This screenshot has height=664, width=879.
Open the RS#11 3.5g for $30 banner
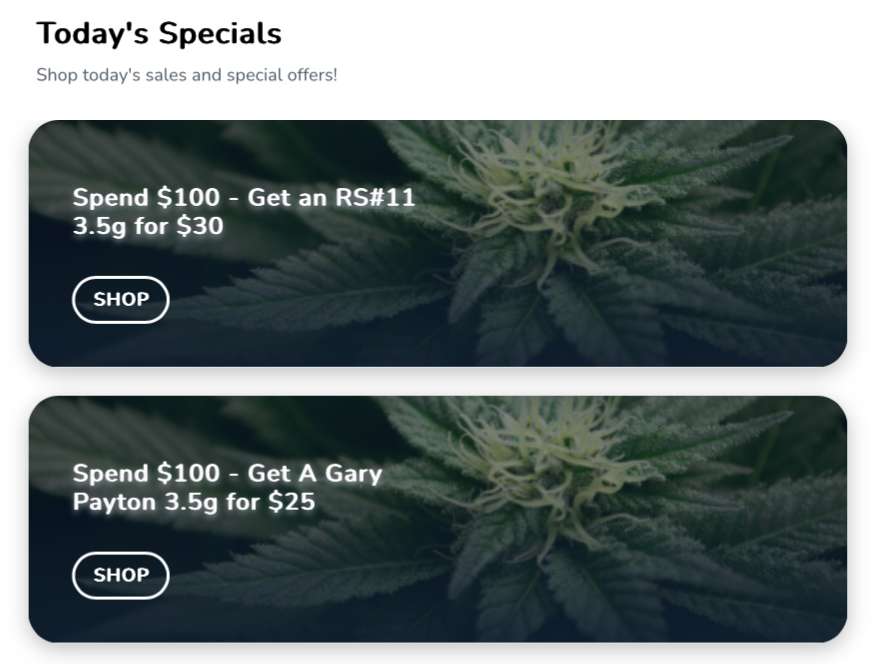(438, 243)
